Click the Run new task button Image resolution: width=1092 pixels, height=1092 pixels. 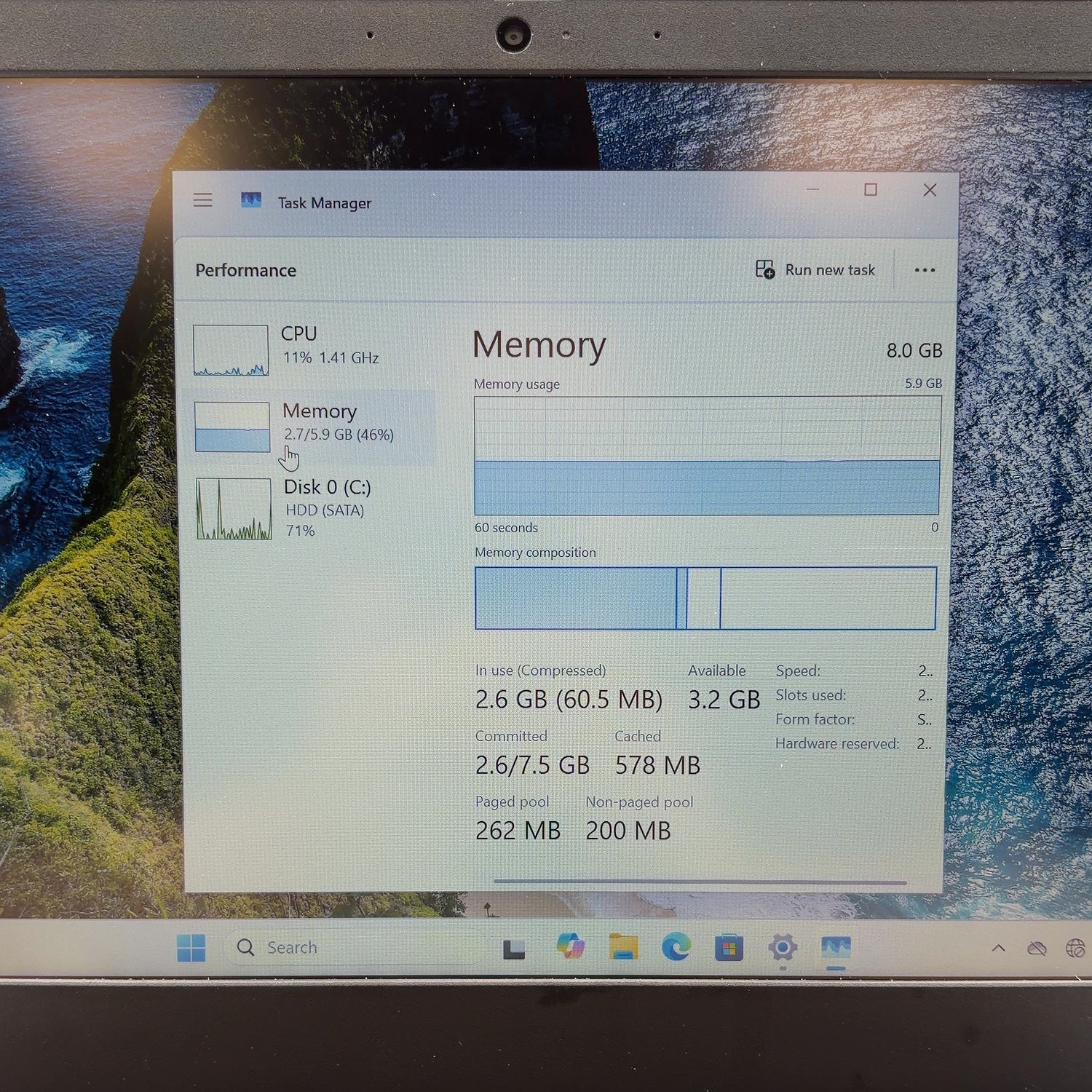coord(815,270)
